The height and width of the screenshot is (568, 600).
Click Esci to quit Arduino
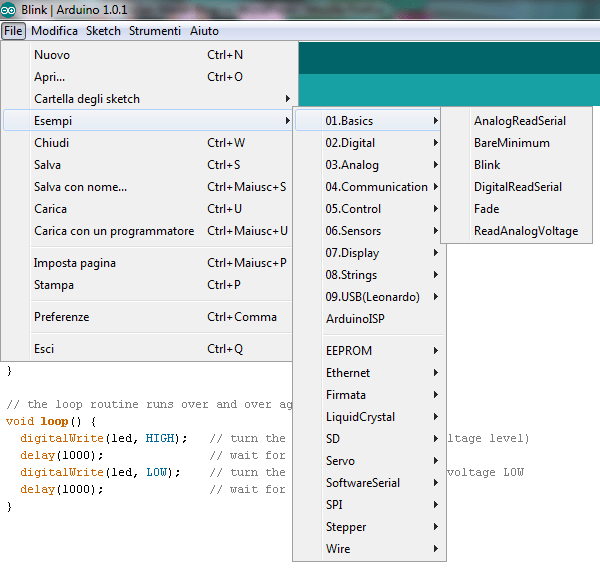click(x=44, y=349)
